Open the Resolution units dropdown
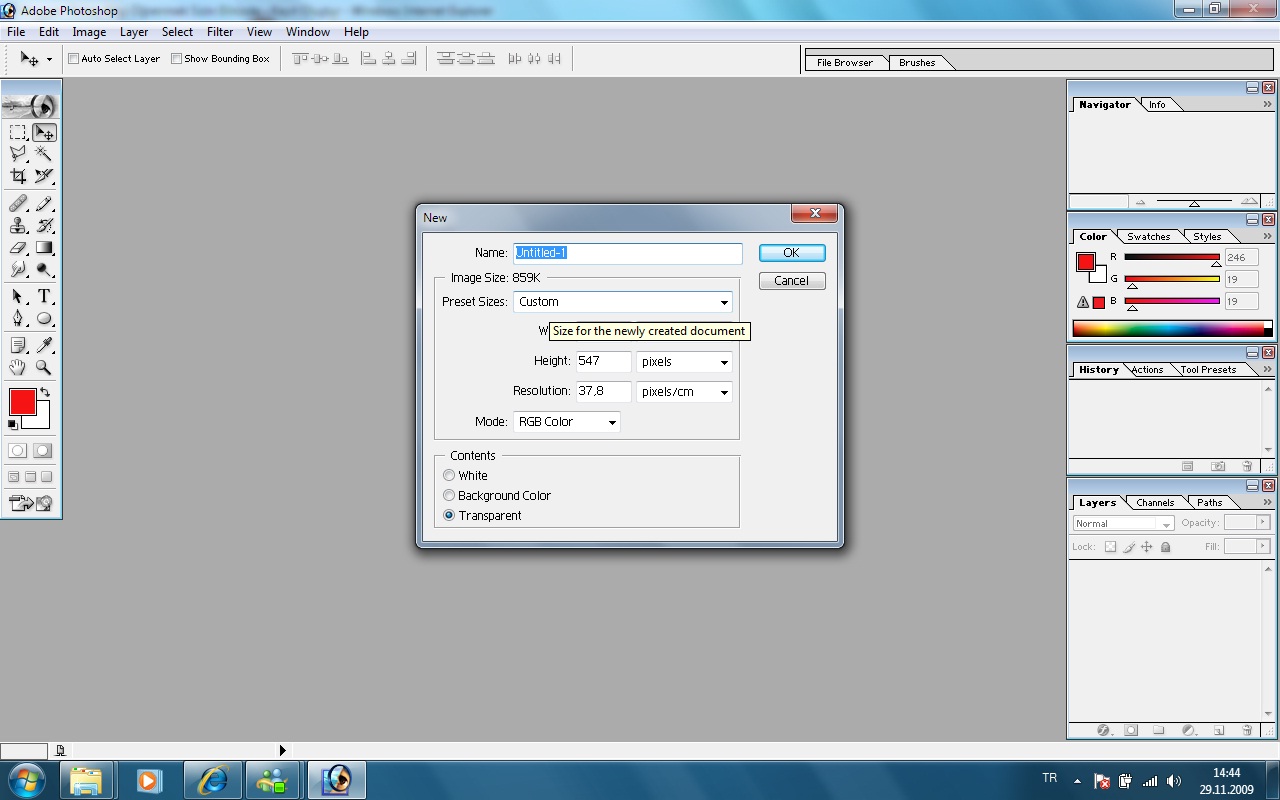Image resolution: width=1280 pixels, height=800 pixels. (x=684, y=392)
